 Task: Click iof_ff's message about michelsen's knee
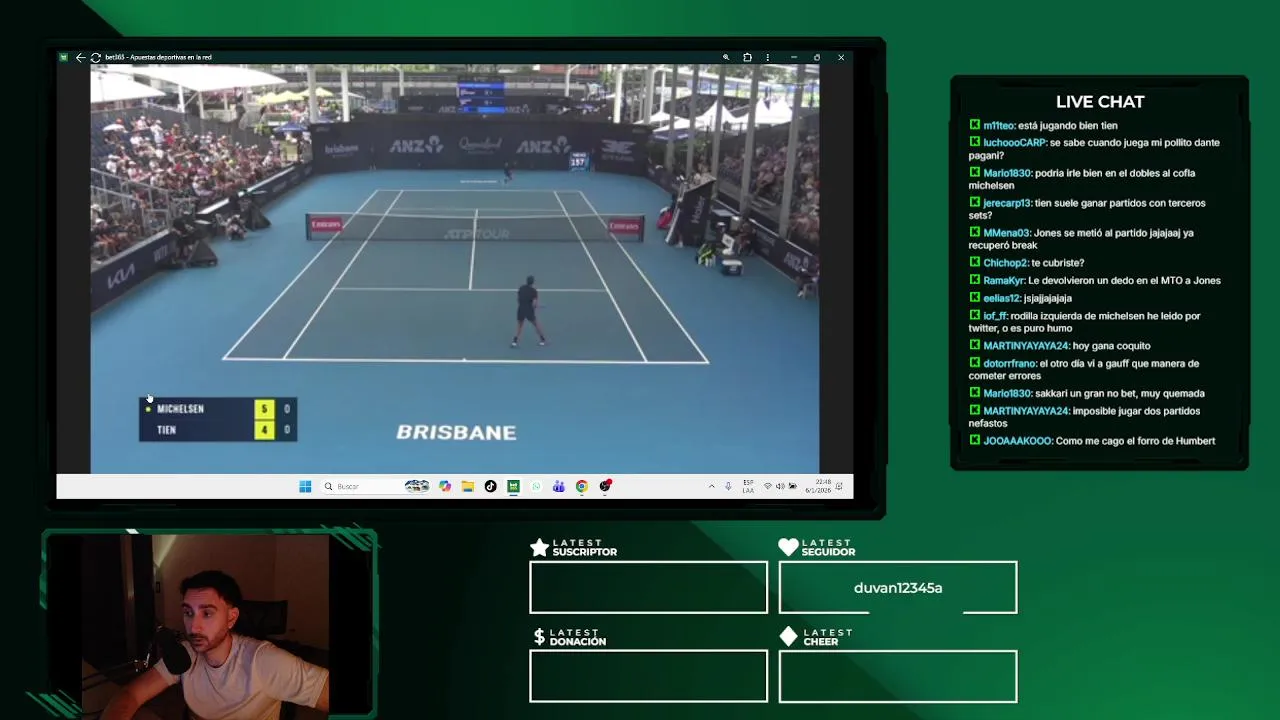coord(1084,322)
